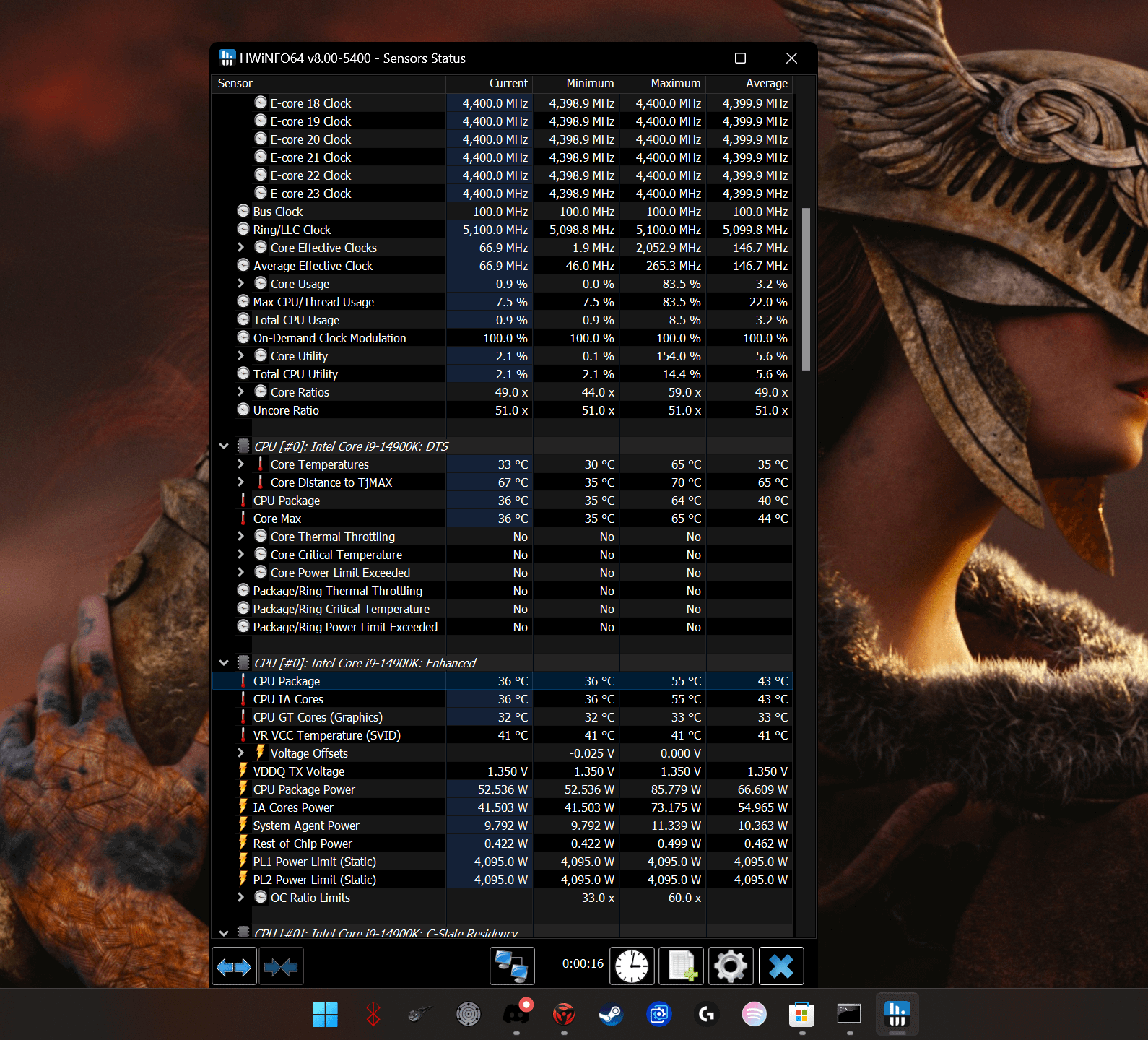Screen dimensions: 1148x1040
Task: Start logging with the sheet-plus icon
Action: [682, 966]
